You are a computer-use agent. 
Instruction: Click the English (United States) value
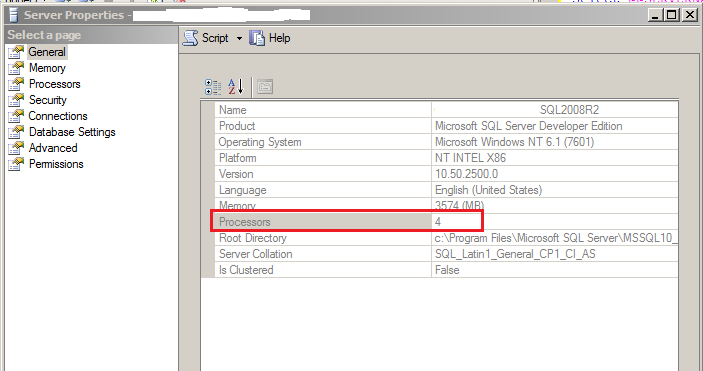(x=488, y=190)
